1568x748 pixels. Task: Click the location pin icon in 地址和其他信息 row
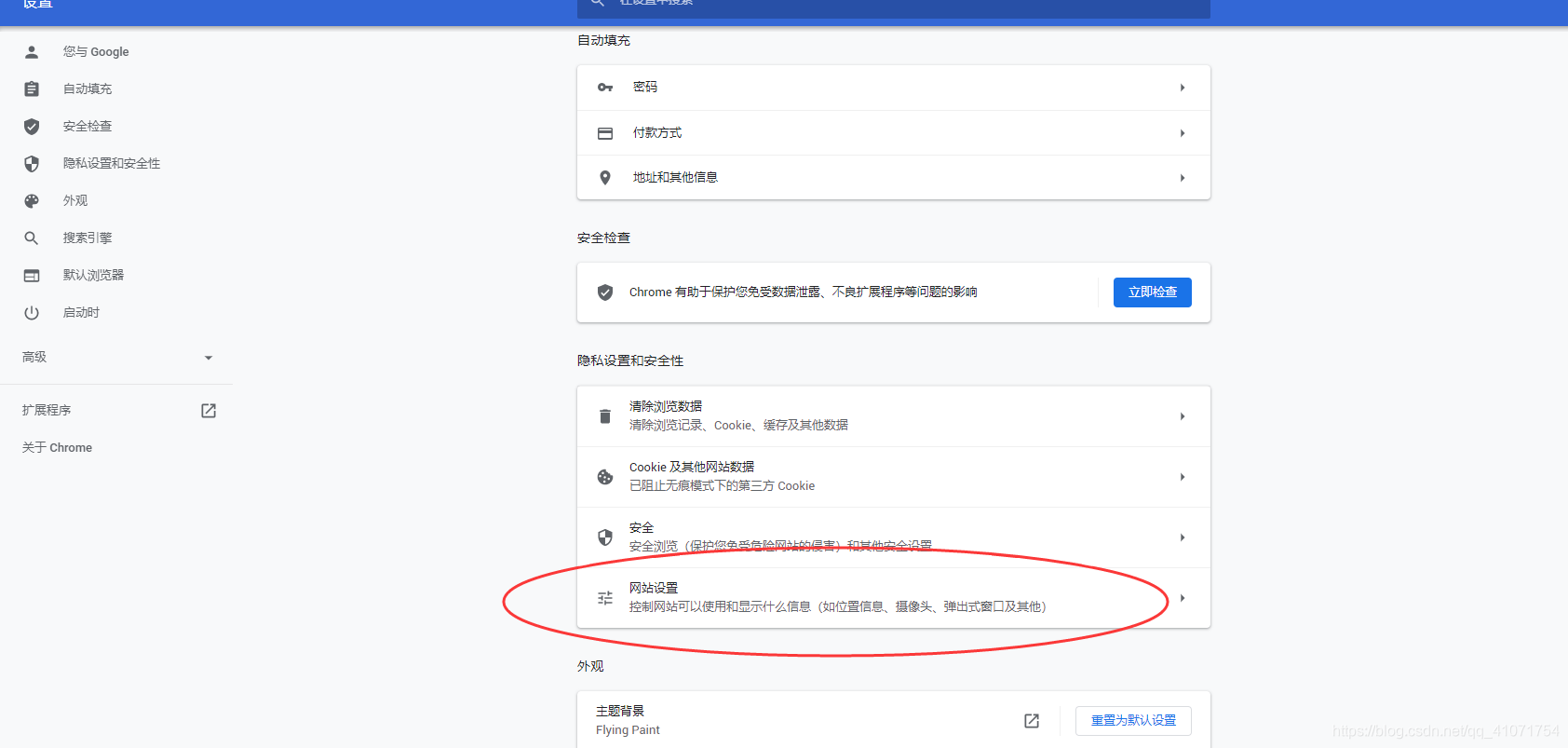605,178
